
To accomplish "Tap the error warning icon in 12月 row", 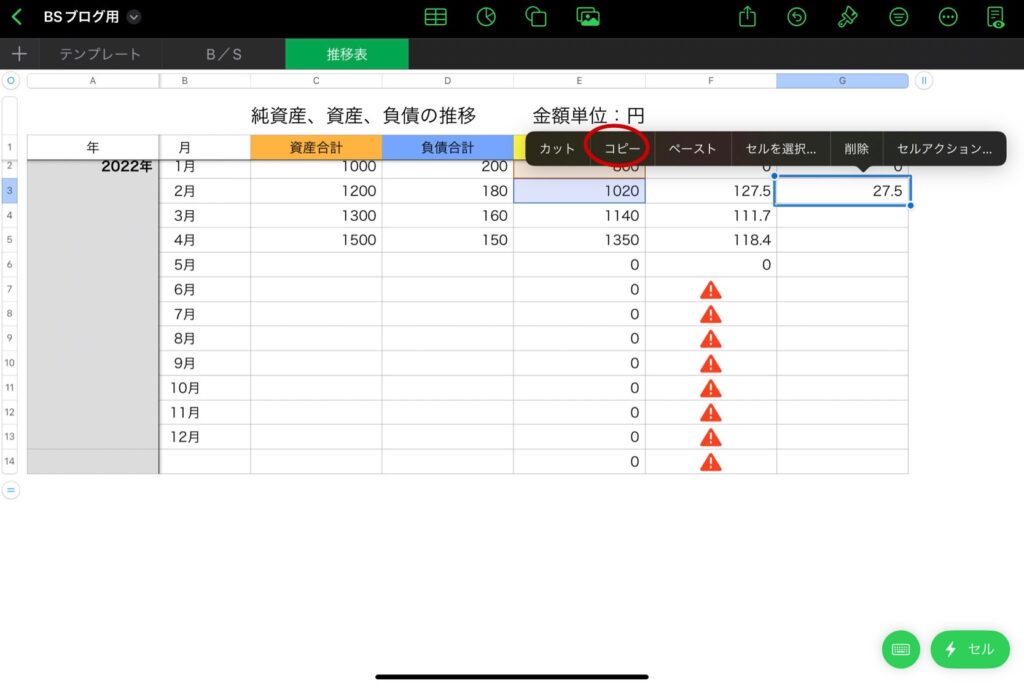I will [711, 438].
